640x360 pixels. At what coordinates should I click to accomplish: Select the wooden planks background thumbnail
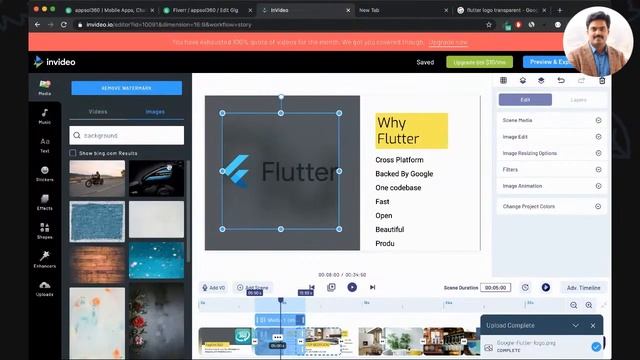coord(97,265)
